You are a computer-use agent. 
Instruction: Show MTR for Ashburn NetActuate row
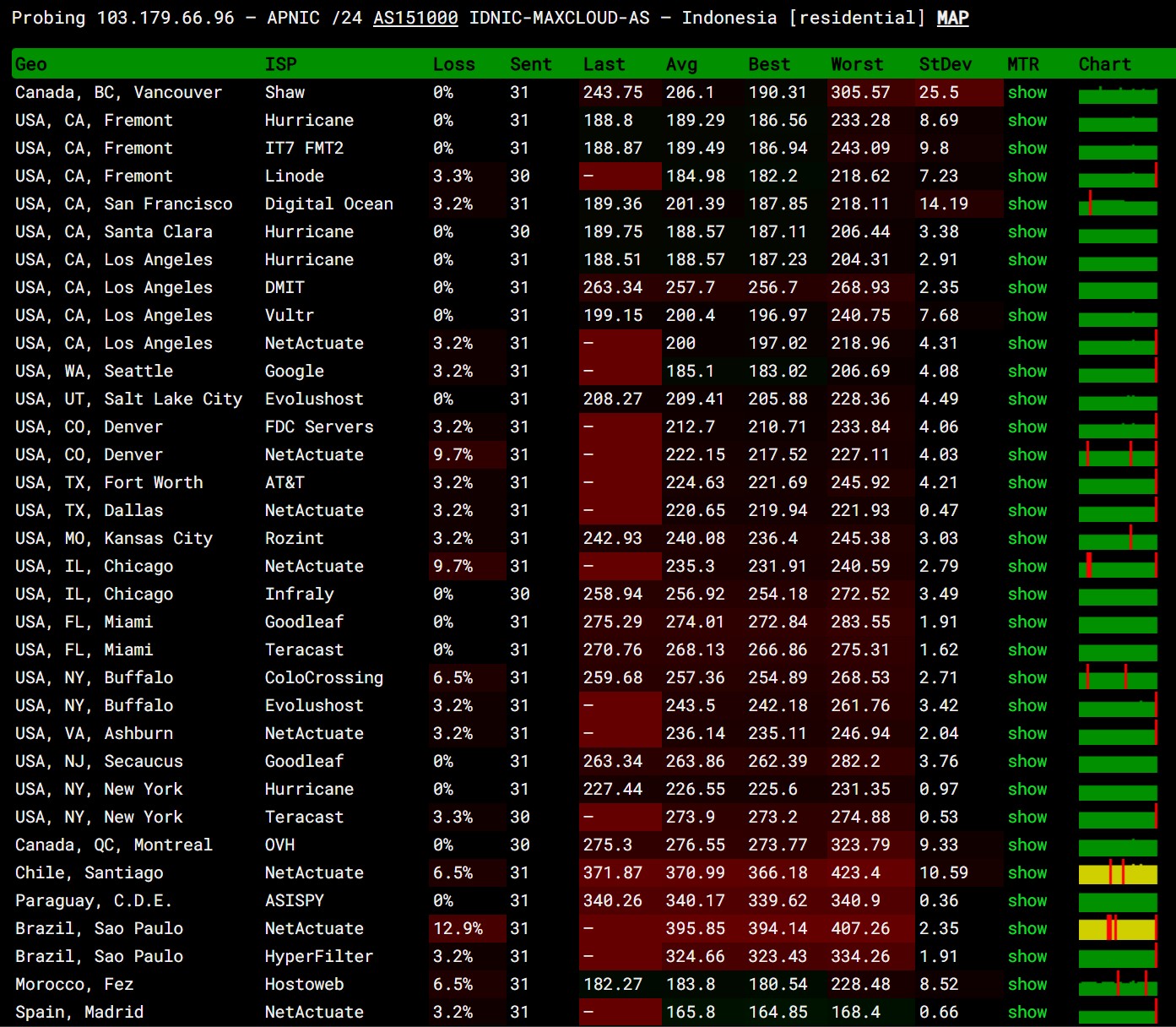1027,733
